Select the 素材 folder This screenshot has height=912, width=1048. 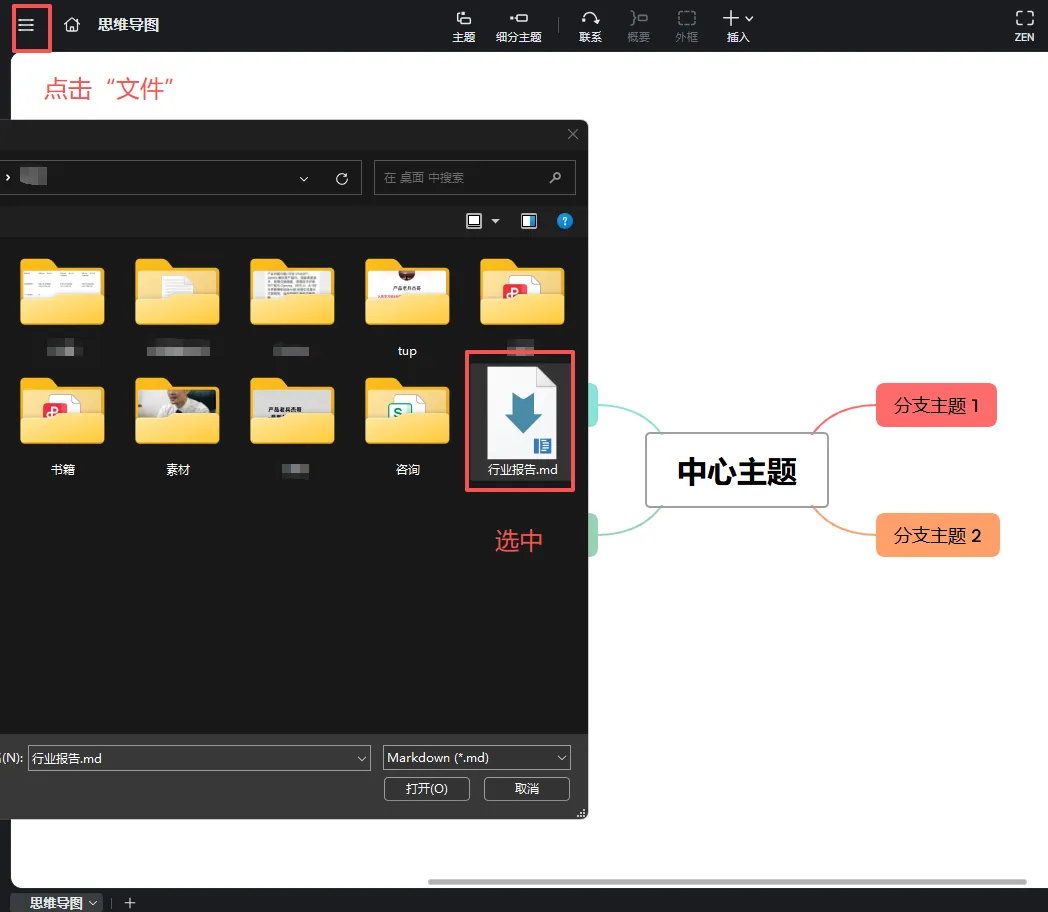coord(177,426)
